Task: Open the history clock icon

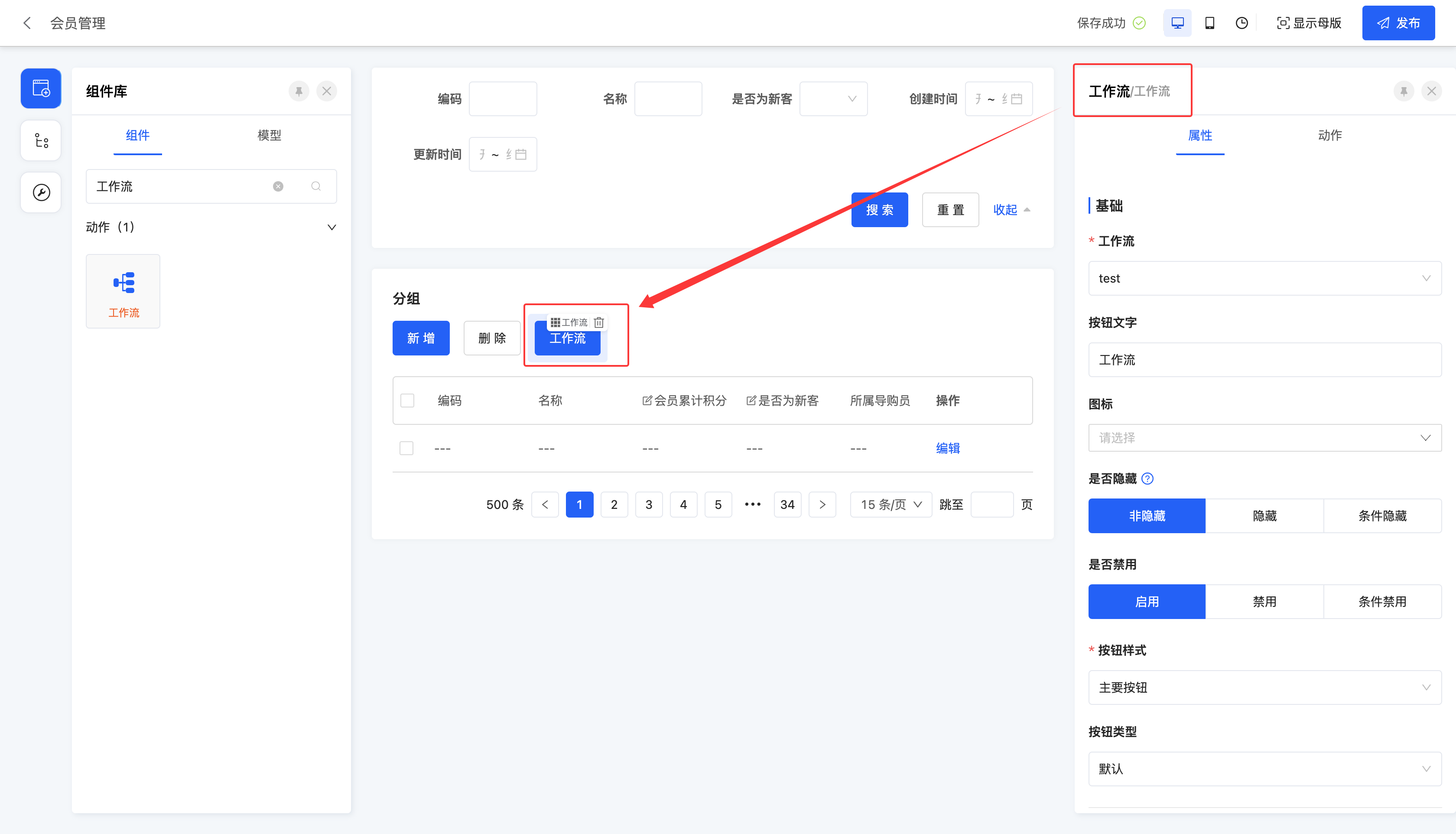Action: 1241,23
